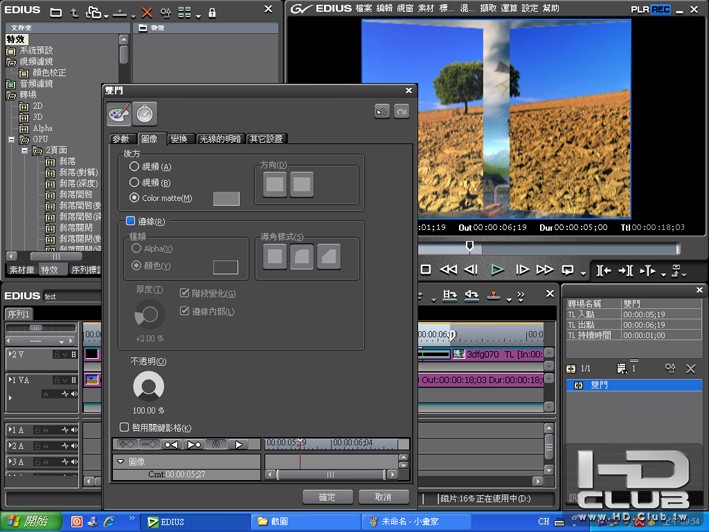Select the beveled corner style icon
Image resolution: width=709 pixels, height=532 pixels.
click(x=328, y=258)
